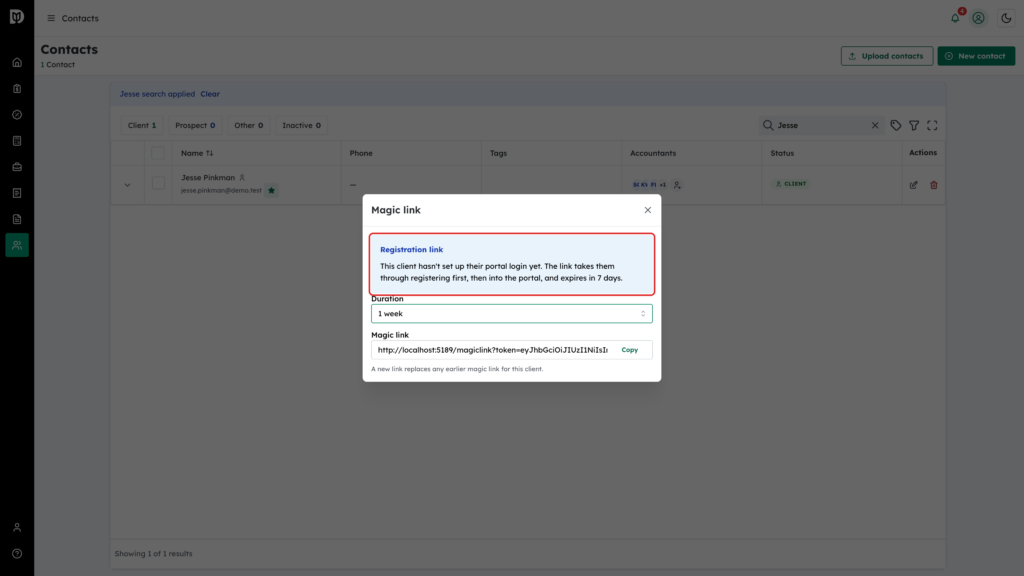Switch to the Inactive 0 tab
This screenshot has height=576, width=1024.
point(301,125)
